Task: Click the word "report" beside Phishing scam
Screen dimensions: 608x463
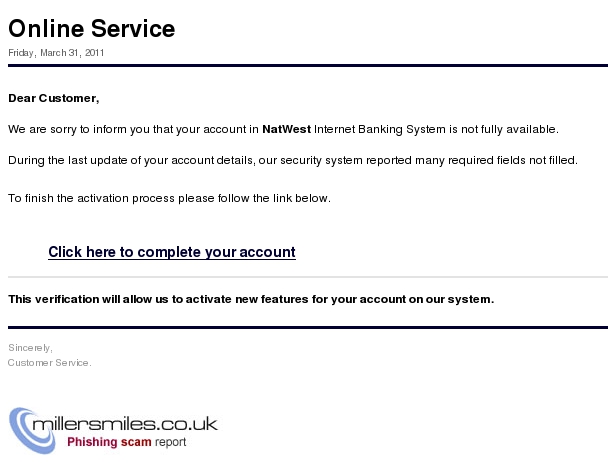Action: pyautogui.click(x=171, y=442)
